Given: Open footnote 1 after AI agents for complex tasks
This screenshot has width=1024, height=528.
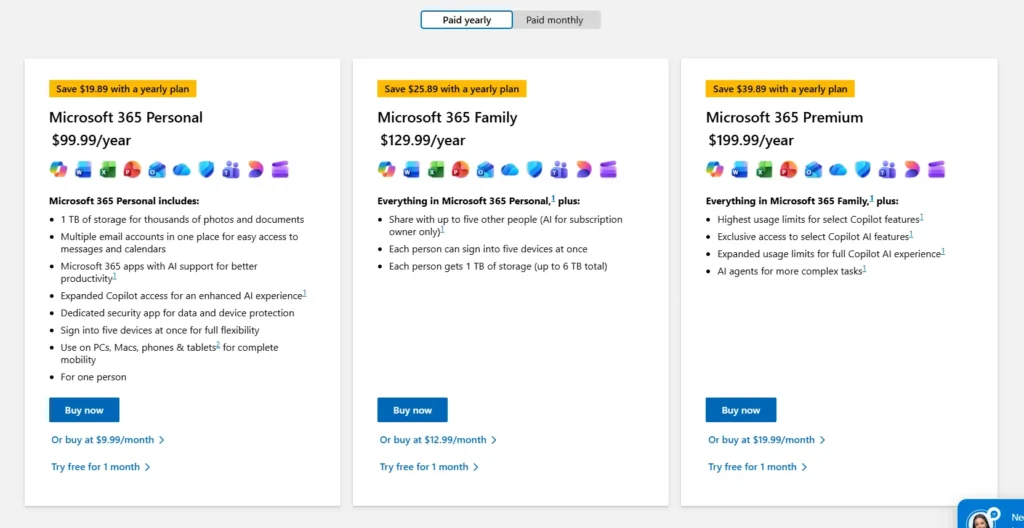Looking at the screenshot, I should 865,268.
